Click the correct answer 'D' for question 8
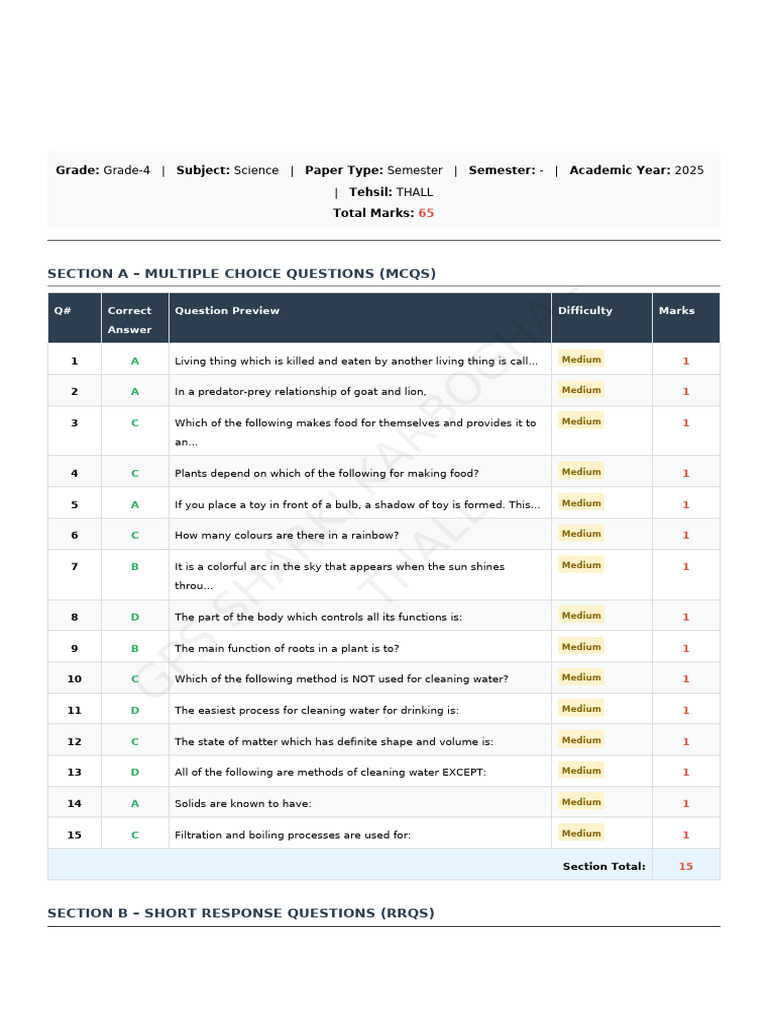Image resolution: width=768 pixels, height=1024 pixels. pos(135,616)
